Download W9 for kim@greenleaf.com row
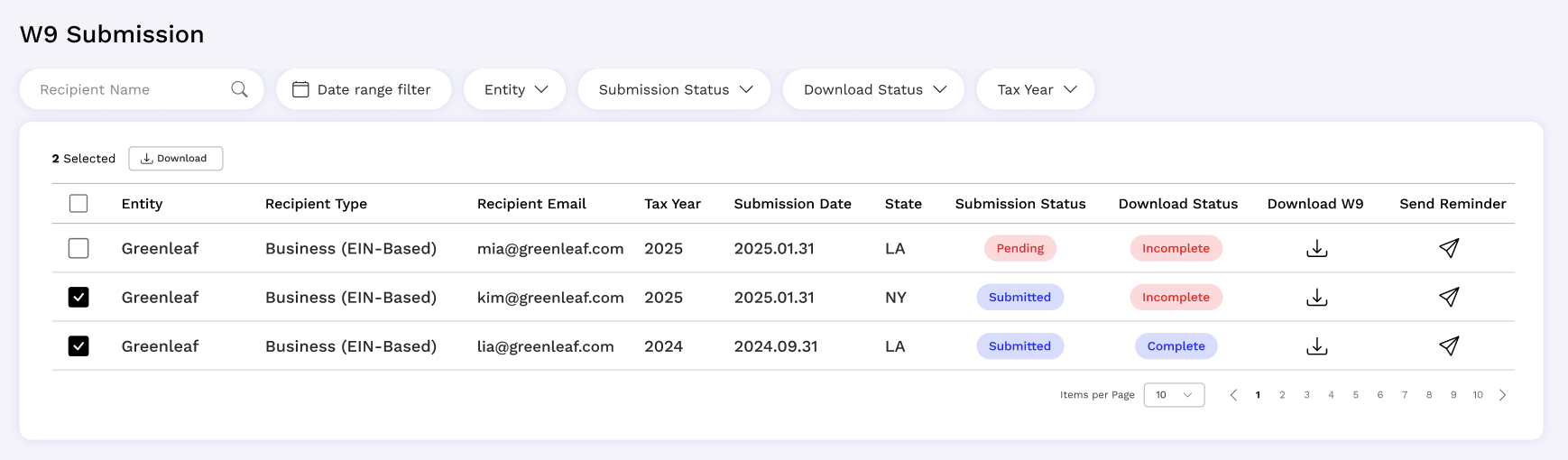Screen dimensions: 1568x460 [x=1316, y=297]
